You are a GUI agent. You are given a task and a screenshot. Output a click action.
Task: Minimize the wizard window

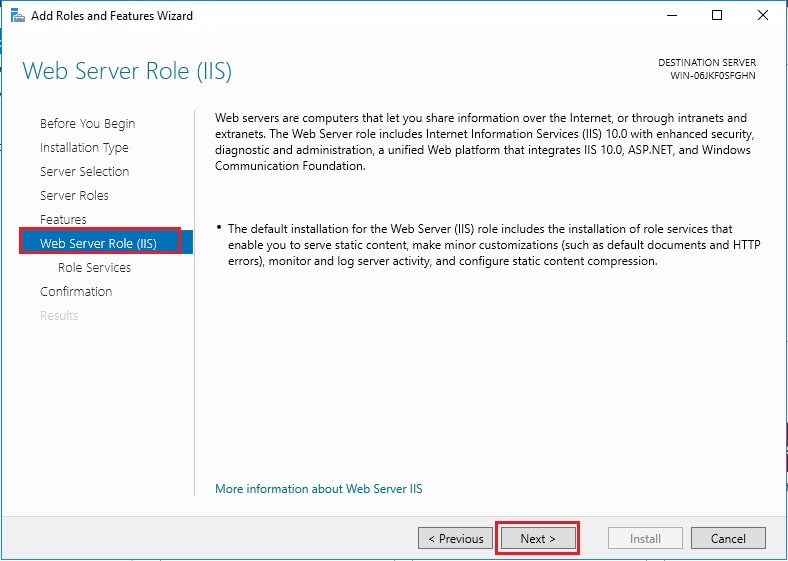tap(672, 16)
